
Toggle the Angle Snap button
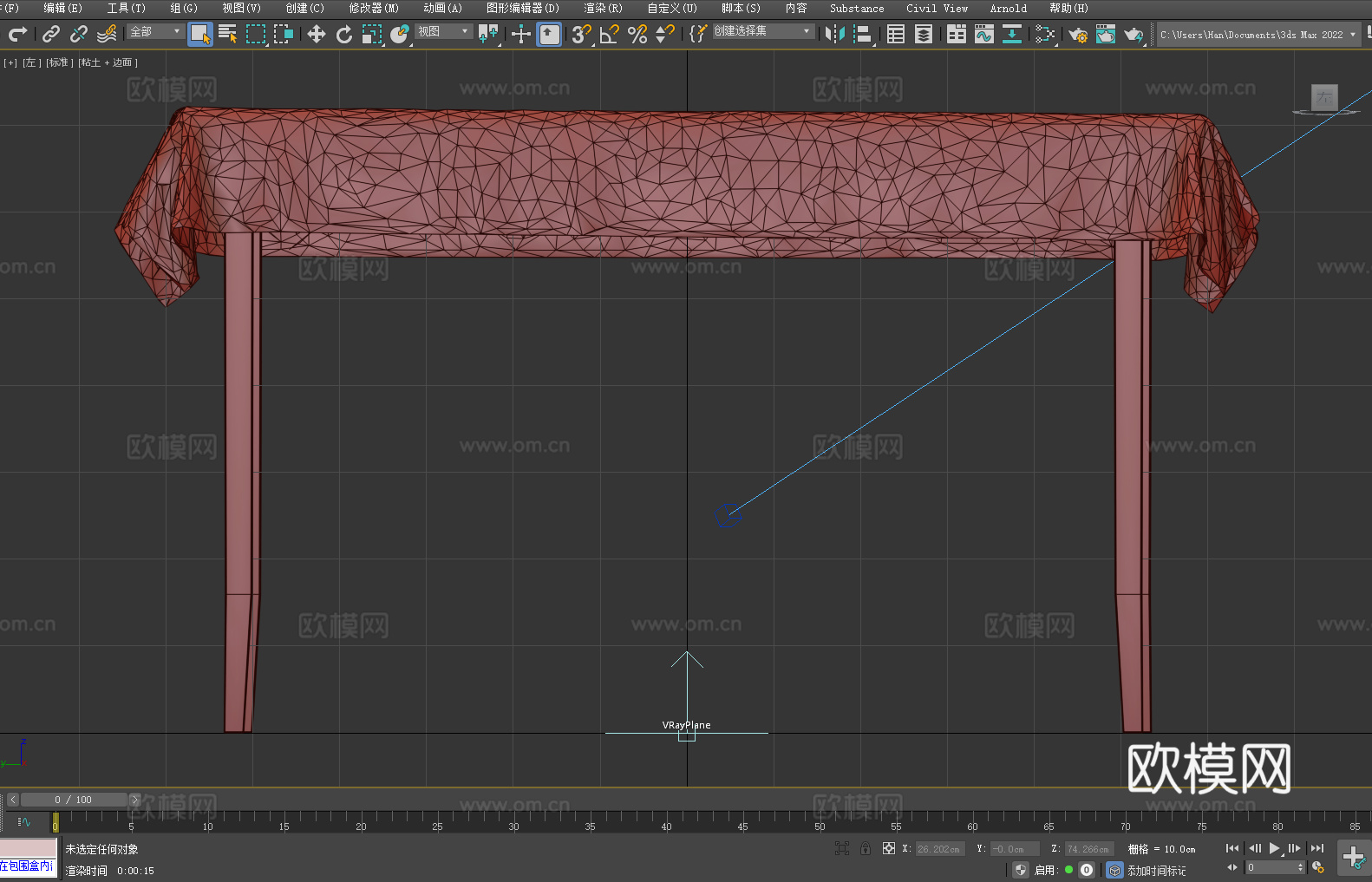coord(610,34)
